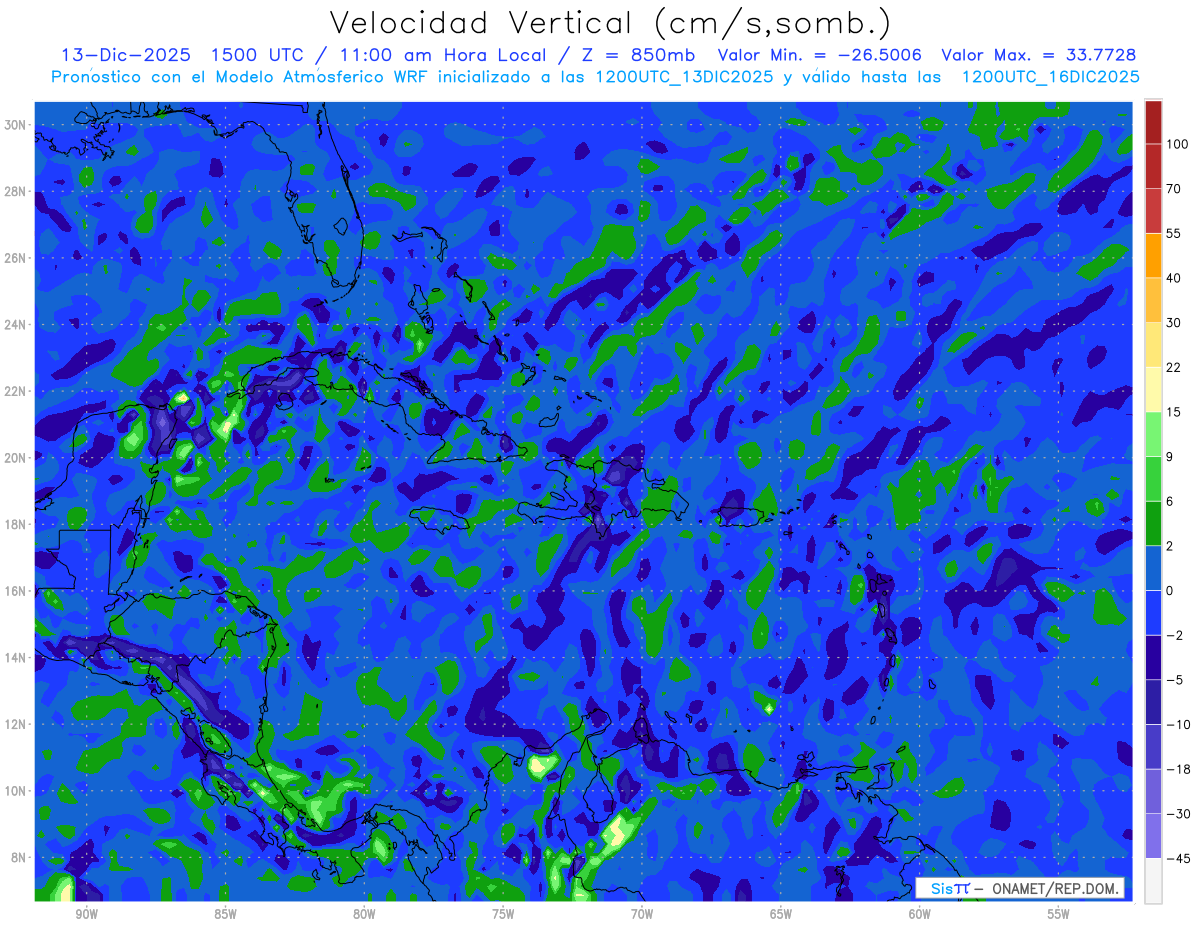The image size is (1200, 927).
Task: Click the '75W' longitude axis label
Action: [503, 914]
